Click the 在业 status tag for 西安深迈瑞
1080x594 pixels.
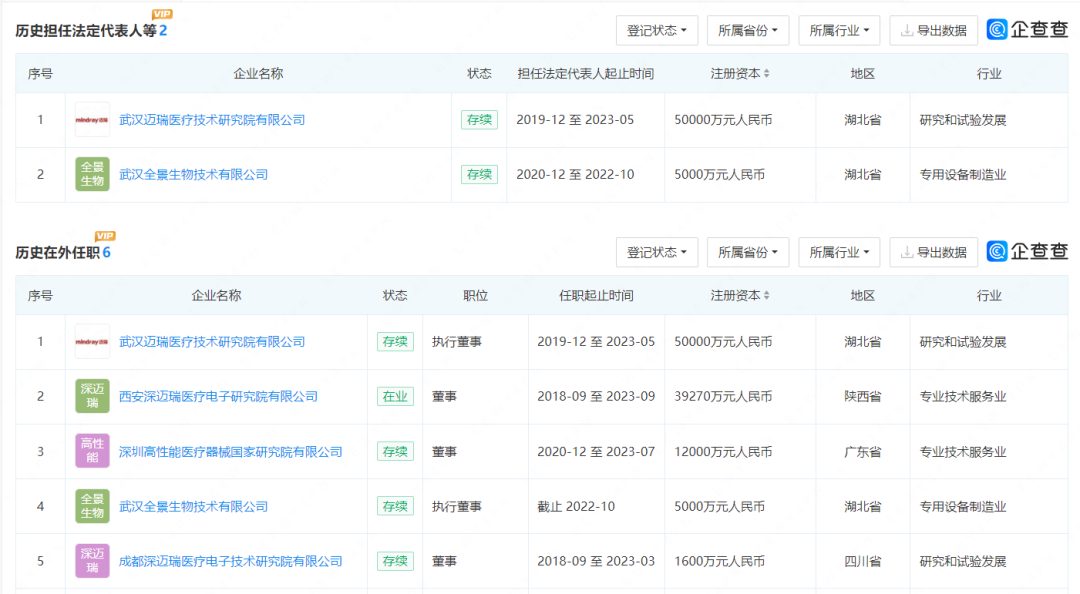tap(394, 396)
